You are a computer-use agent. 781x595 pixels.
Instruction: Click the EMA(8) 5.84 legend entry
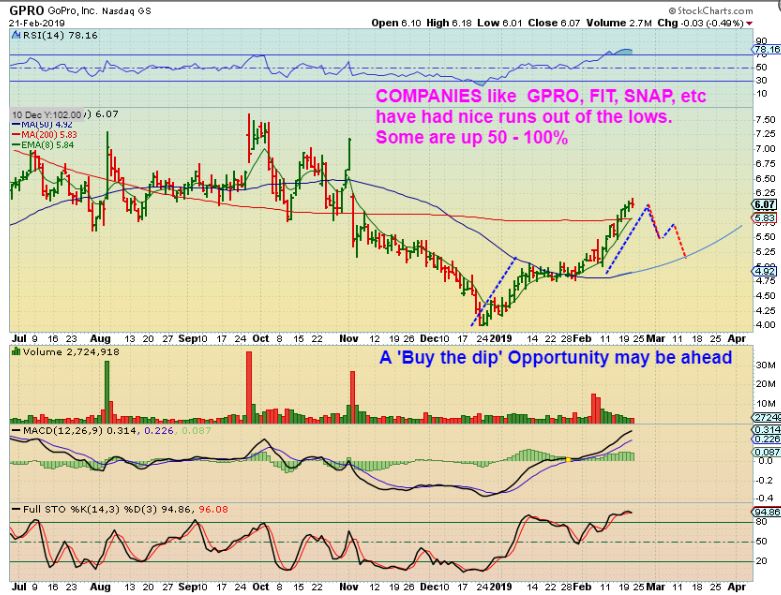[x=44, y=144]
